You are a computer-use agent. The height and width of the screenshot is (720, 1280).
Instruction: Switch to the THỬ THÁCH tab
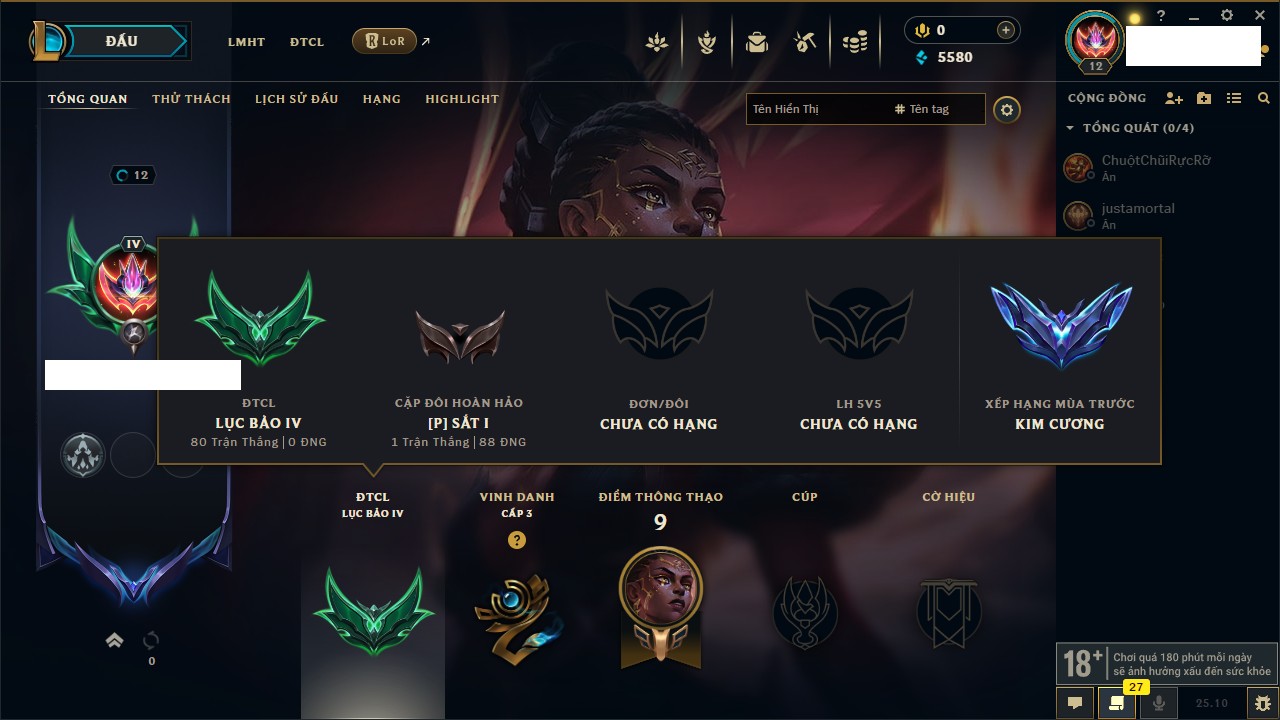click(191, 99)
